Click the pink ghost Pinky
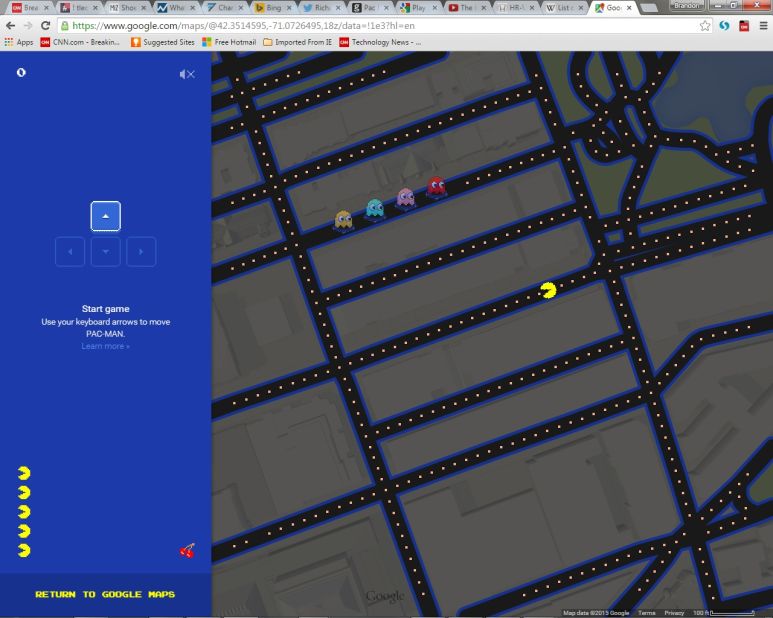This screenshot has width=773, height=618. (406, 197)
